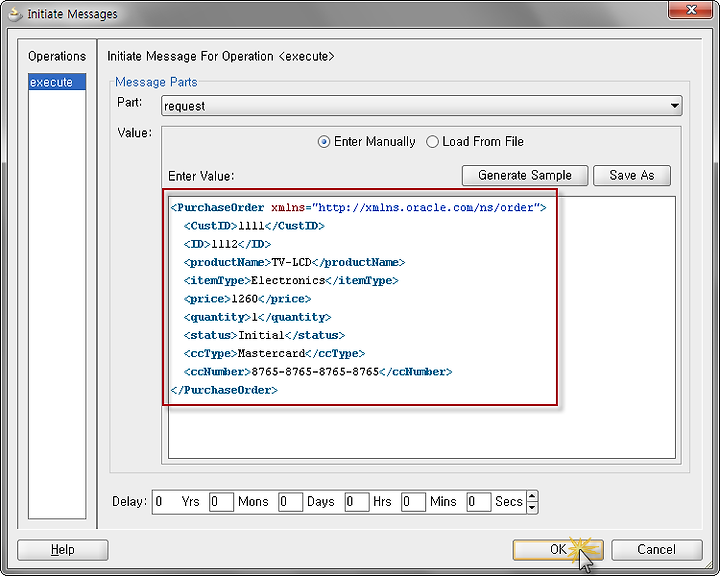Screen dimensions: 720x576
Task: Click the Generate Sample button
Action: click(525, 175)
